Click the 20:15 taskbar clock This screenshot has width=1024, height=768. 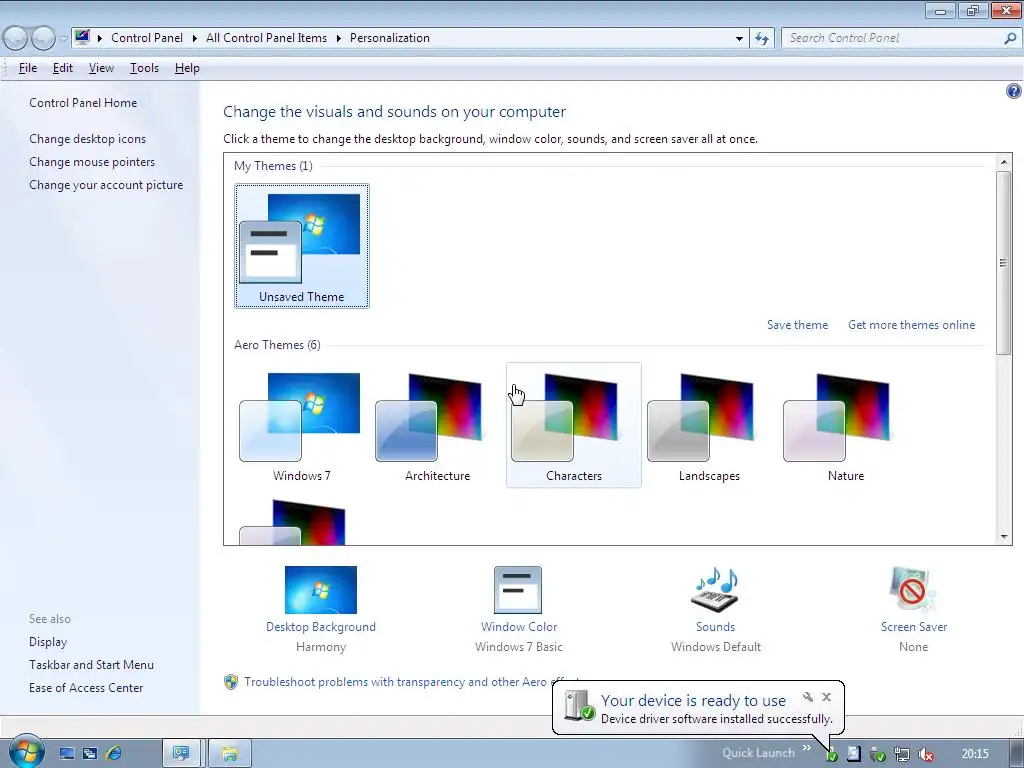click(975, 754)
